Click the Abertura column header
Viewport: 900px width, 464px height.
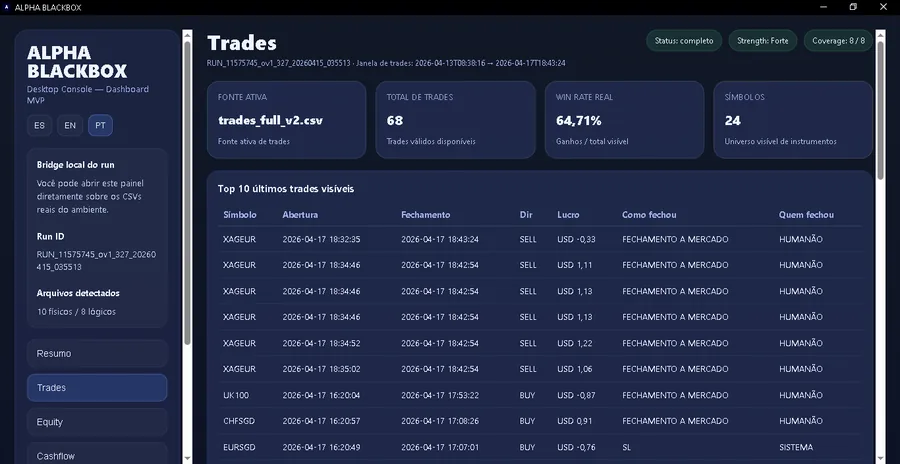pyautogui.click(x=300, y=215)
